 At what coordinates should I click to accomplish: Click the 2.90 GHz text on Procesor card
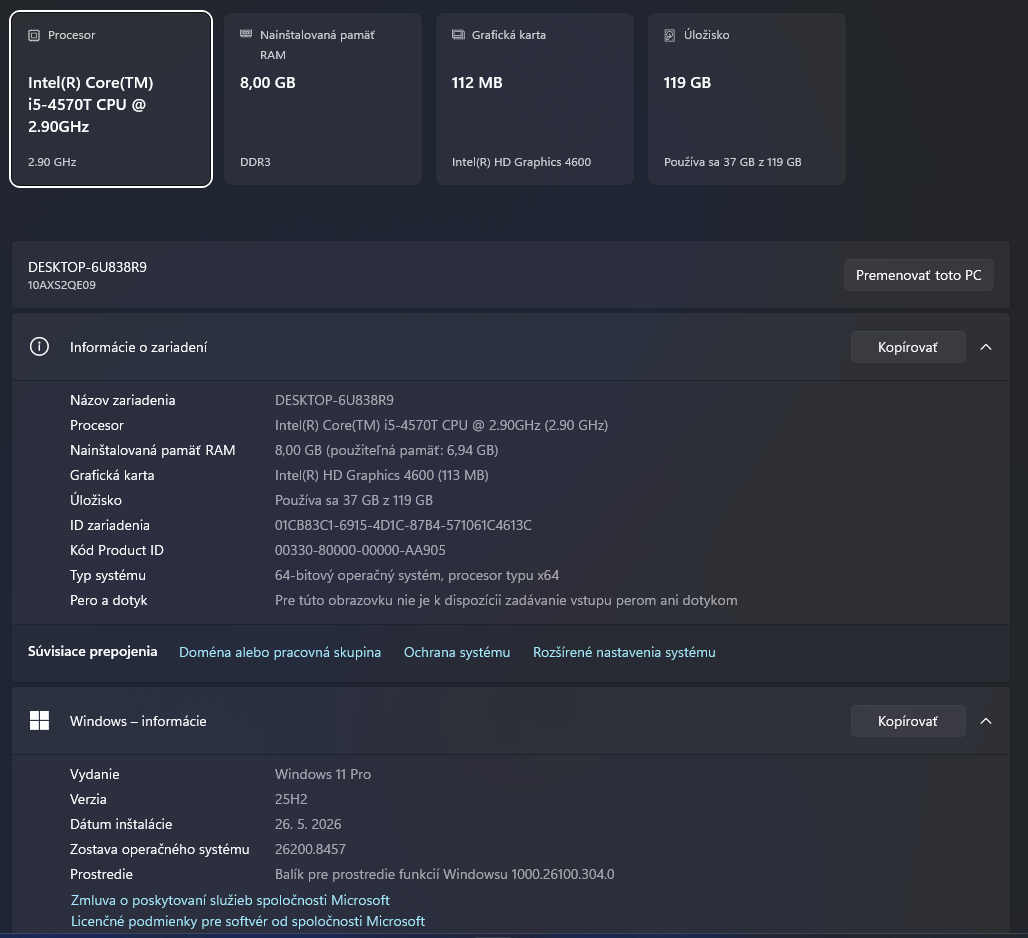(x=52, y=162)
